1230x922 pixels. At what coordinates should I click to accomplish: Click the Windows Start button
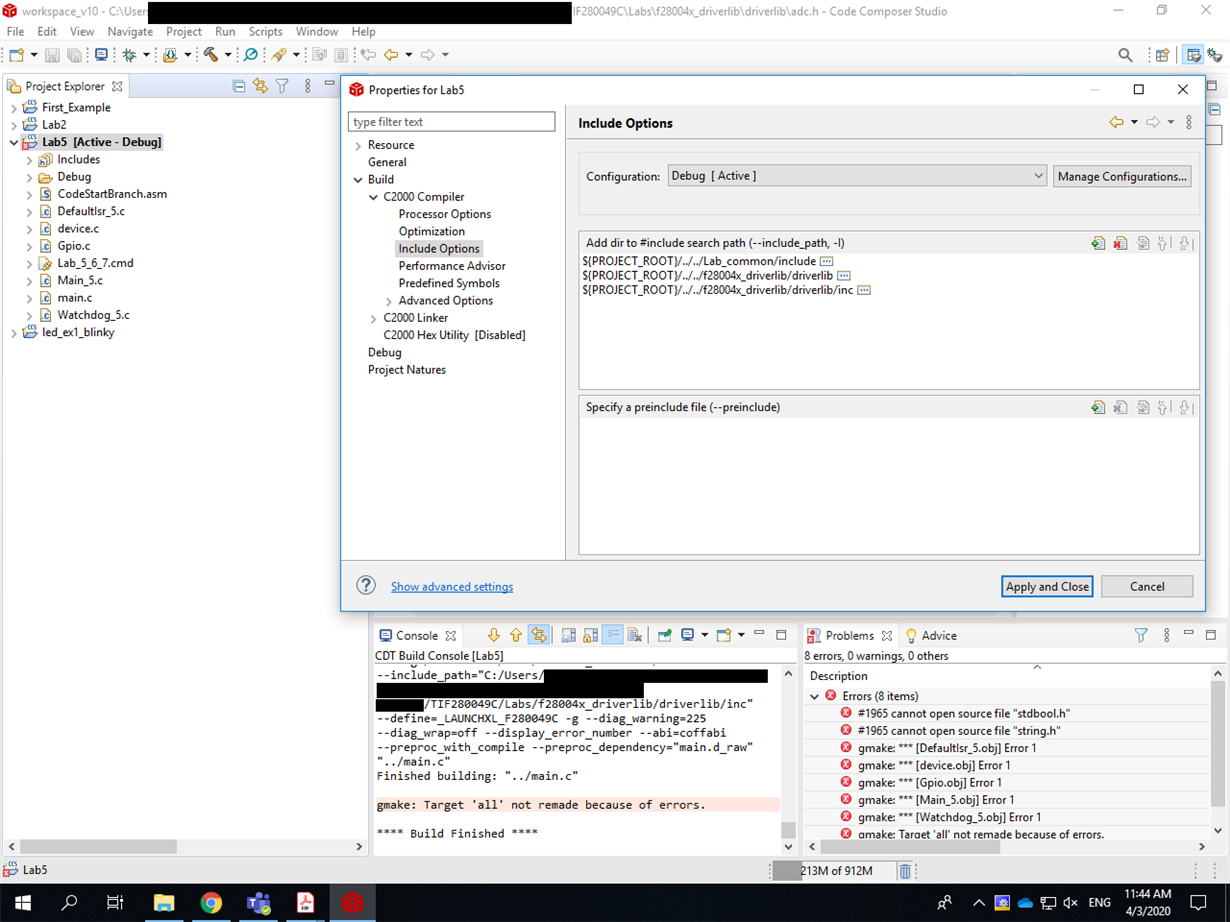point(22,902)
